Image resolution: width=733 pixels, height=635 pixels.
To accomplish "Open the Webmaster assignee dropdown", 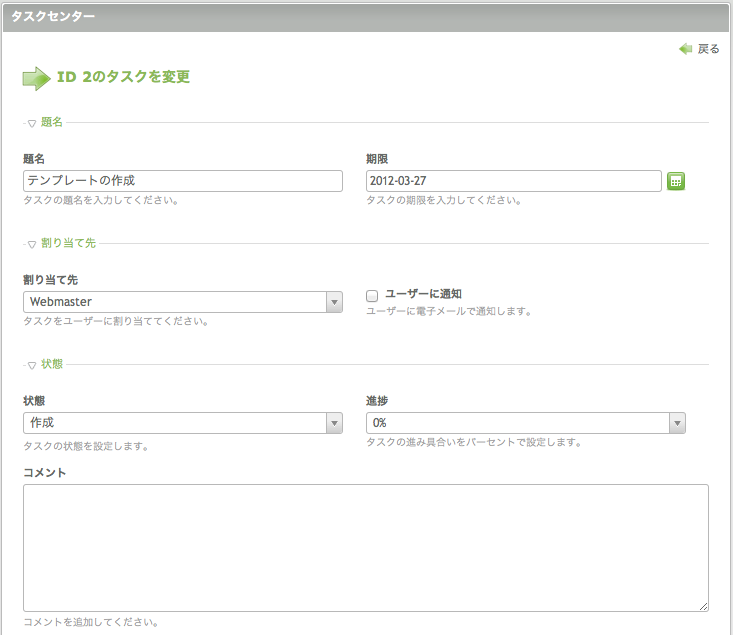I will pyautogui.click(x=183, y=302).
